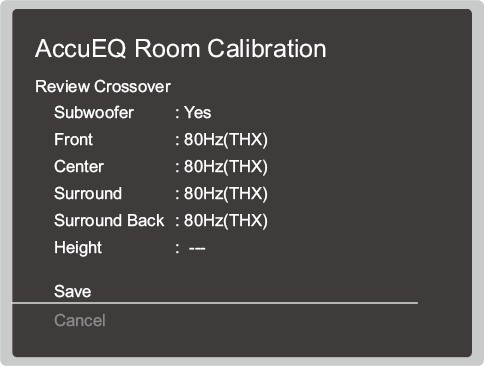Image resolution: width=485 pixels, height=367 pixels.
Task: Click the Height value dashes
Action: click(197, 249)
